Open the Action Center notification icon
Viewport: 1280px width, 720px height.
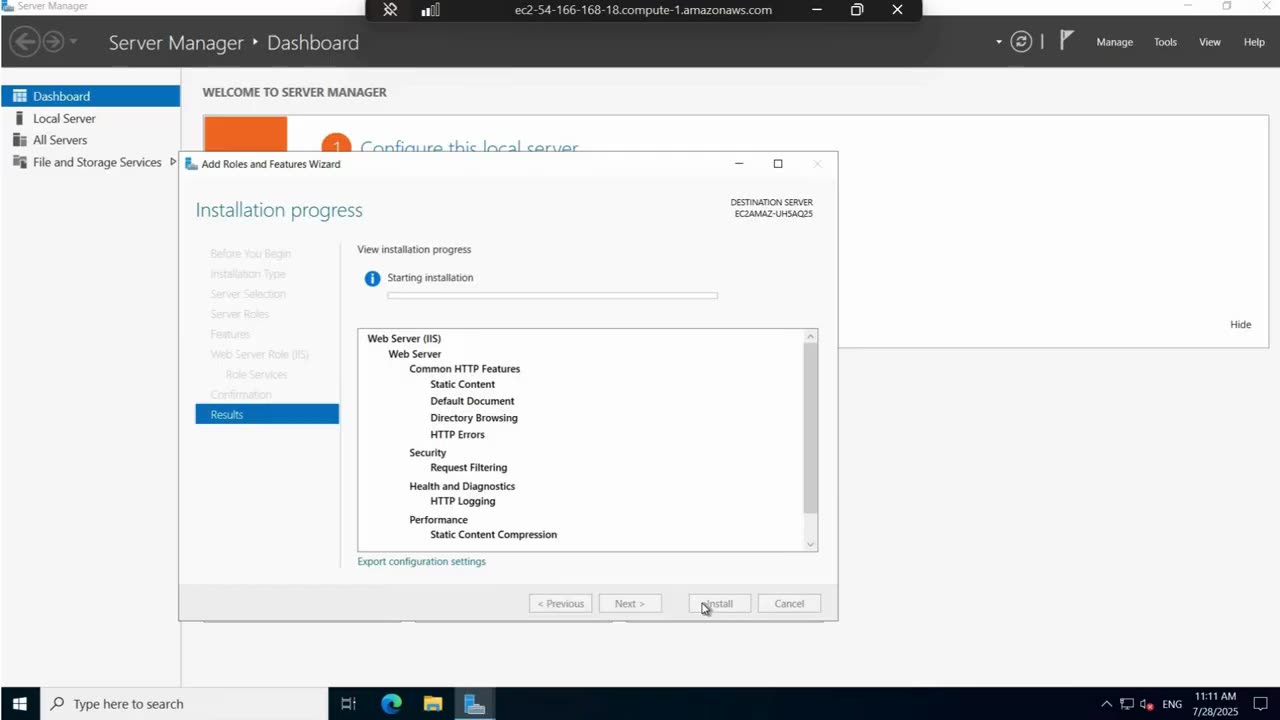(x=1260, y=704)
